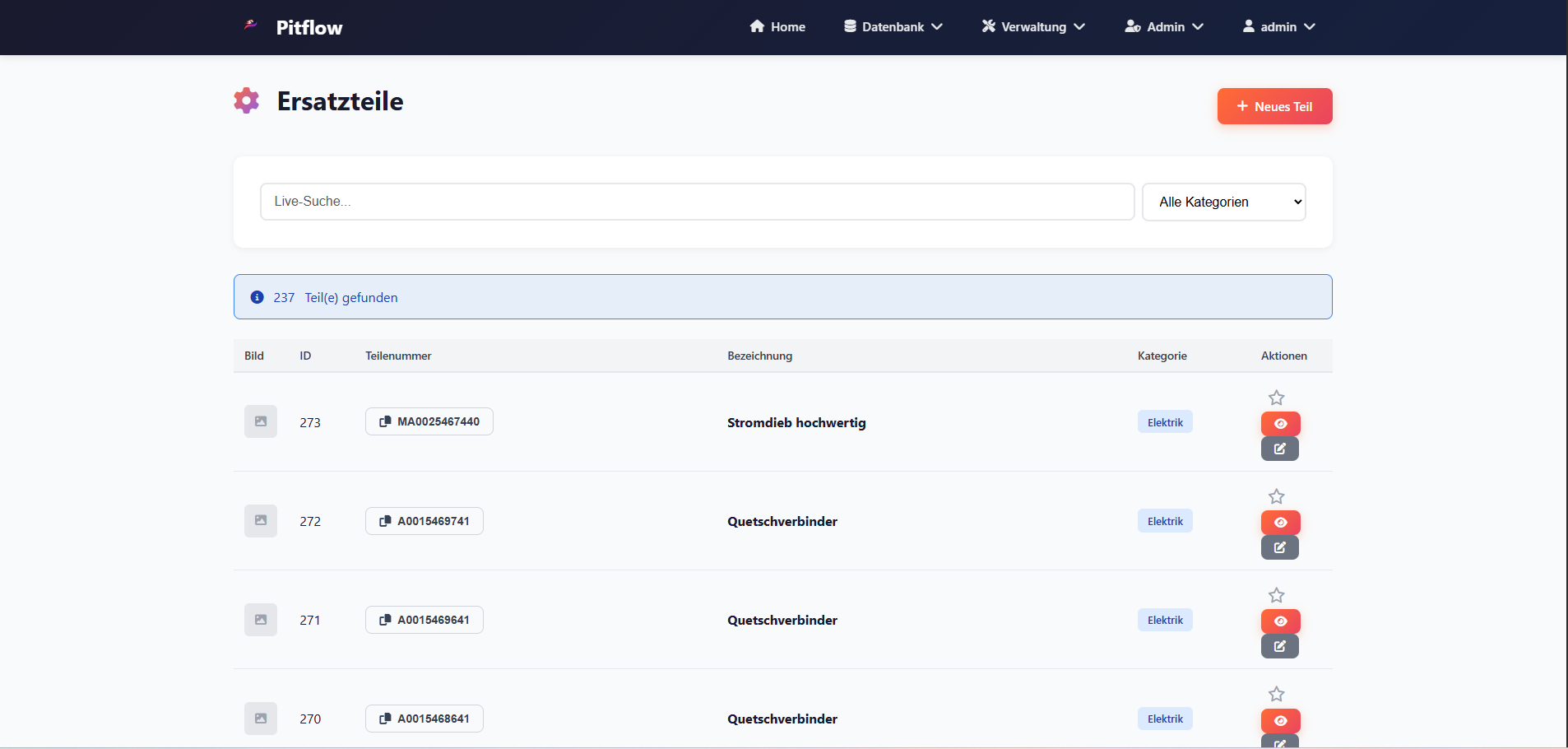Click into the Live-Suche search field
1568x749 pixels.
click(x=697, y=202)
